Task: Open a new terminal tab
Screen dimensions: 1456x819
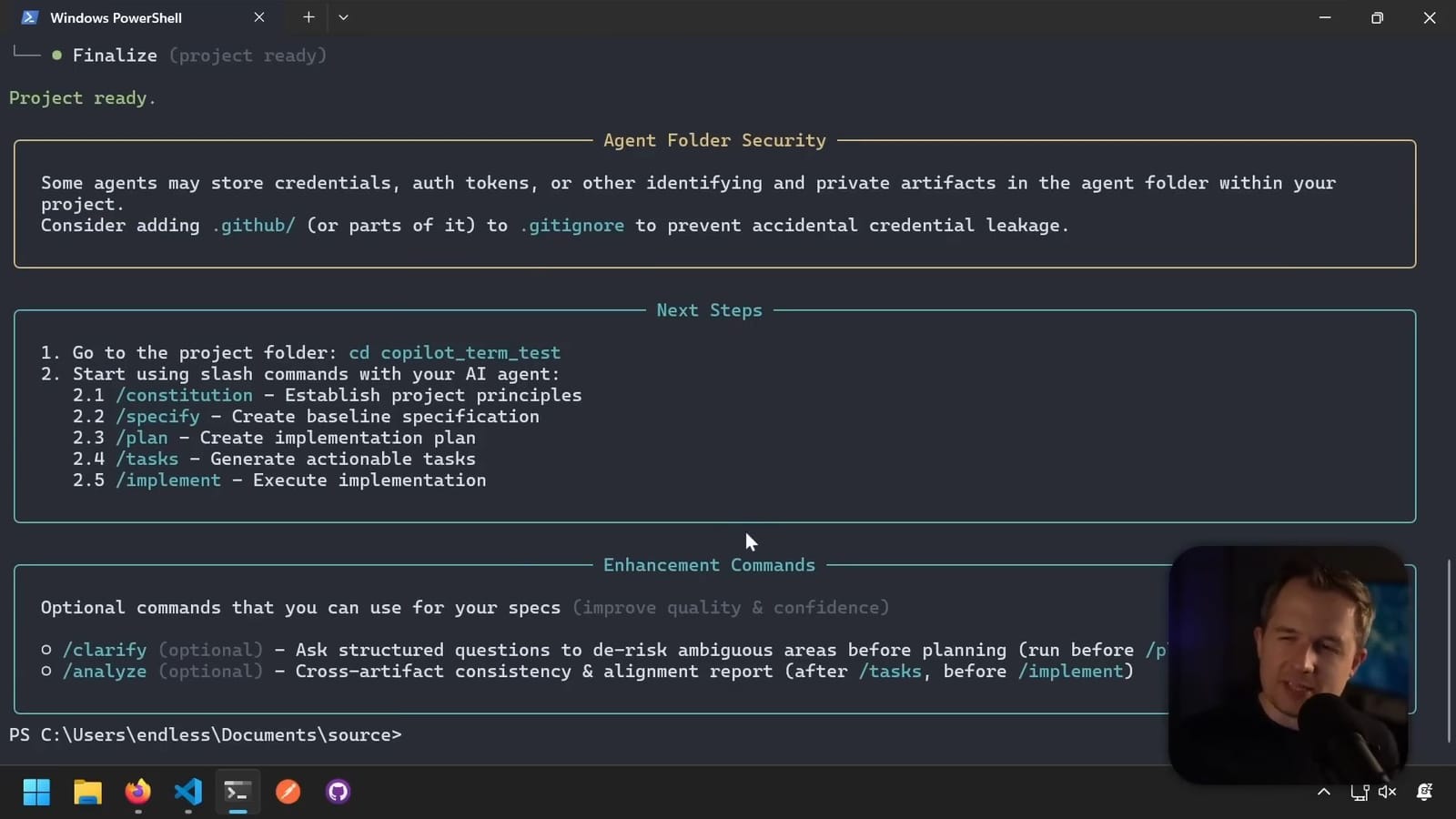Action: [x=308, y=16]
